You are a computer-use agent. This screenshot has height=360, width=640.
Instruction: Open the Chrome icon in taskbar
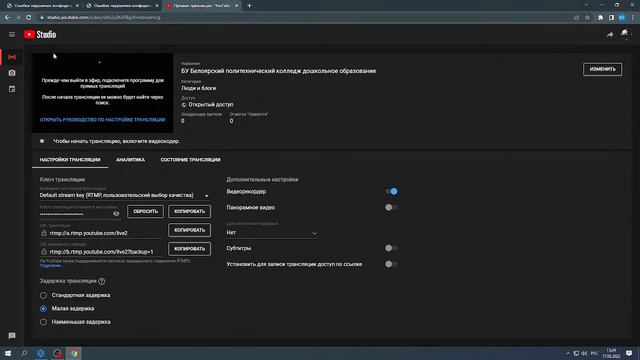click(x=74, y=353)
